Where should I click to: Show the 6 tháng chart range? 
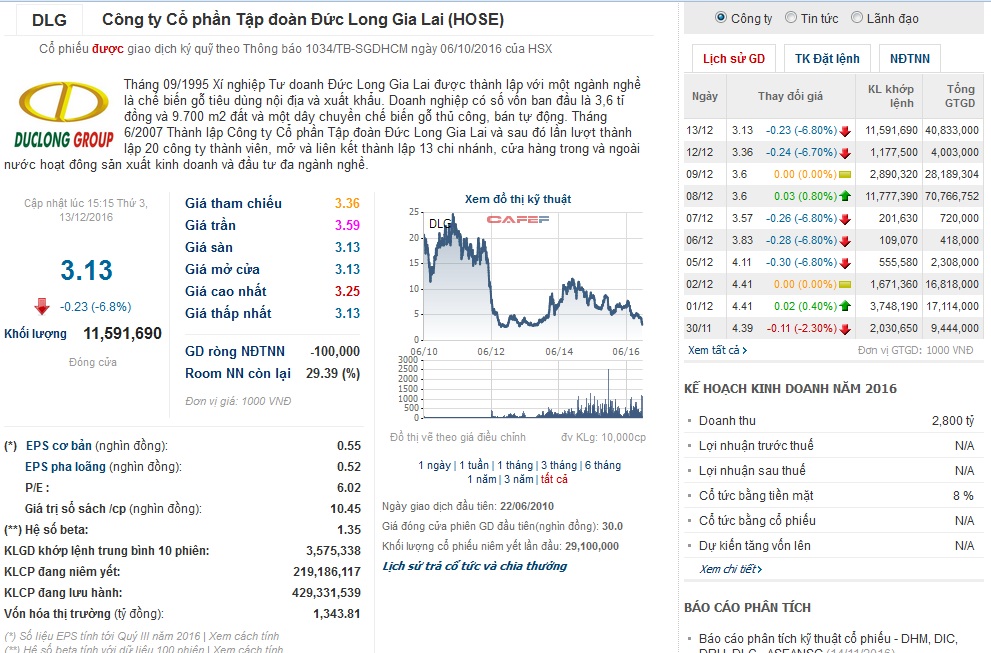pyautogui.click(x=602, y=465)
